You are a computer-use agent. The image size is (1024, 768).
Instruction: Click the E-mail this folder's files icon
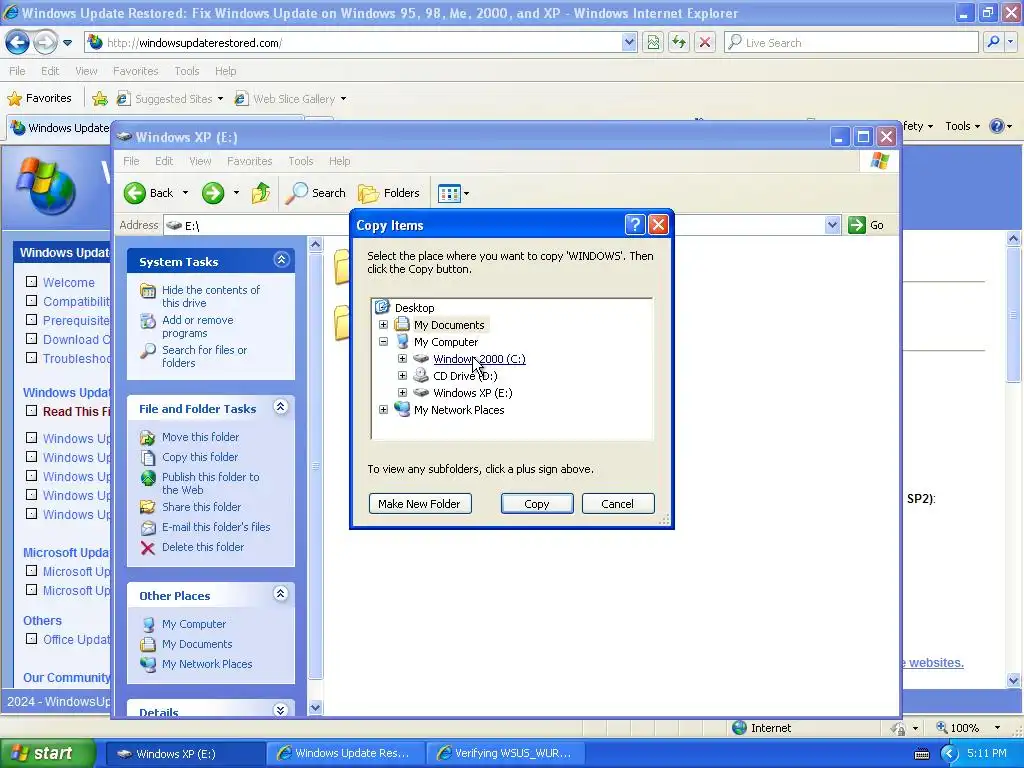148,527
